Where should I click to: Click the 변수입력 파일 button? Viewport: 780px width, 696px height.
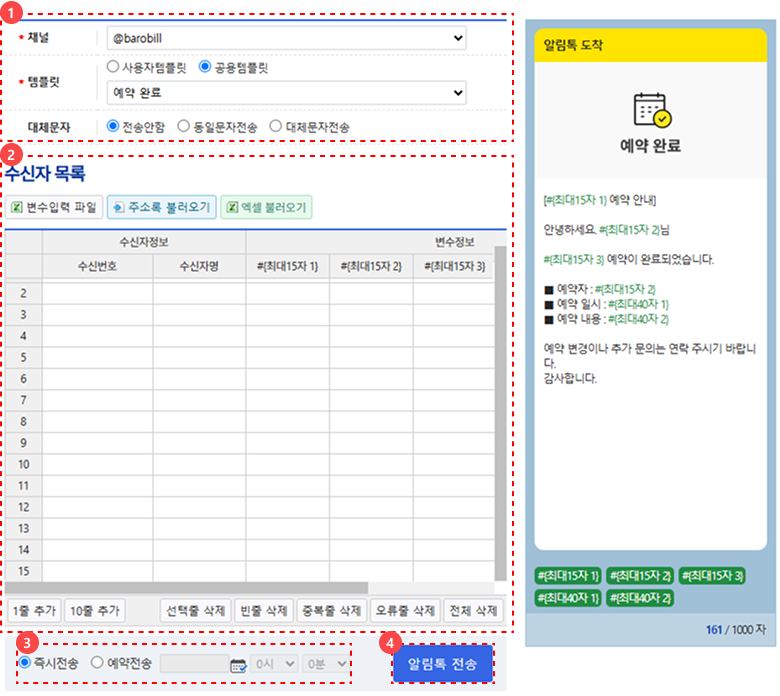pos(54,207)
